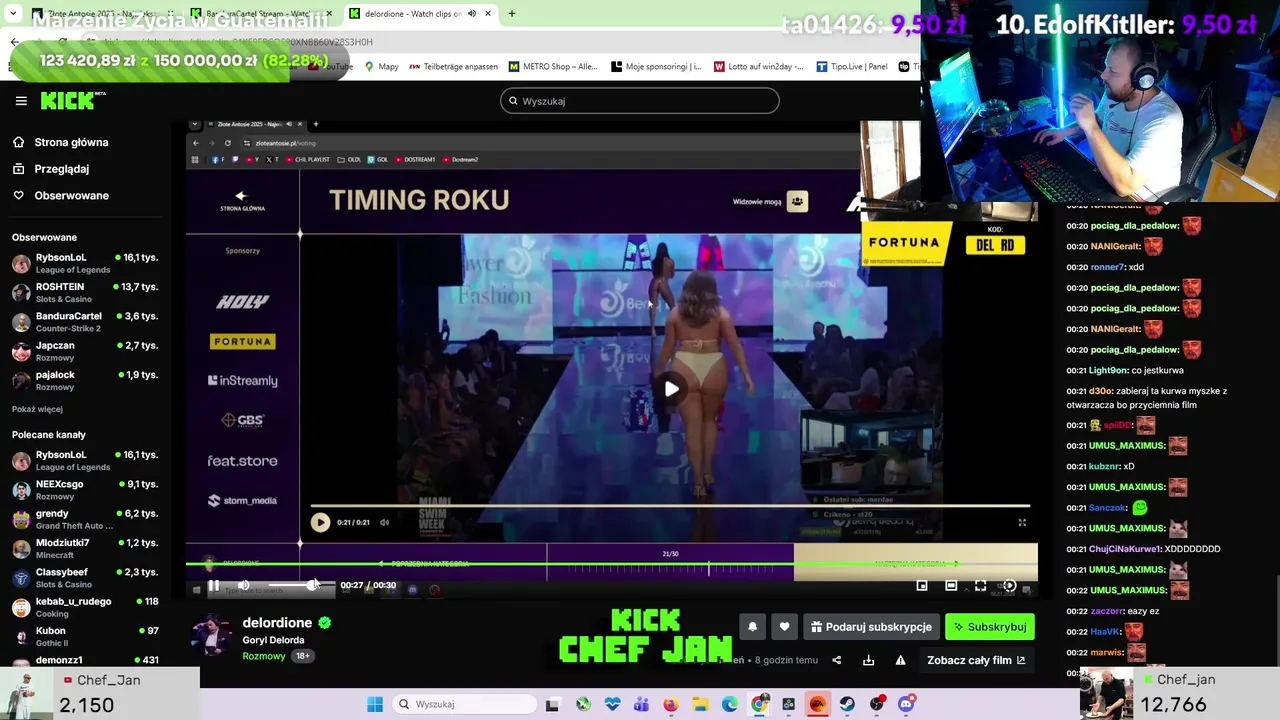Expand the embedded inner video fullscreen
This screenshot has height=720, width=1280.
click(1022, 522)
